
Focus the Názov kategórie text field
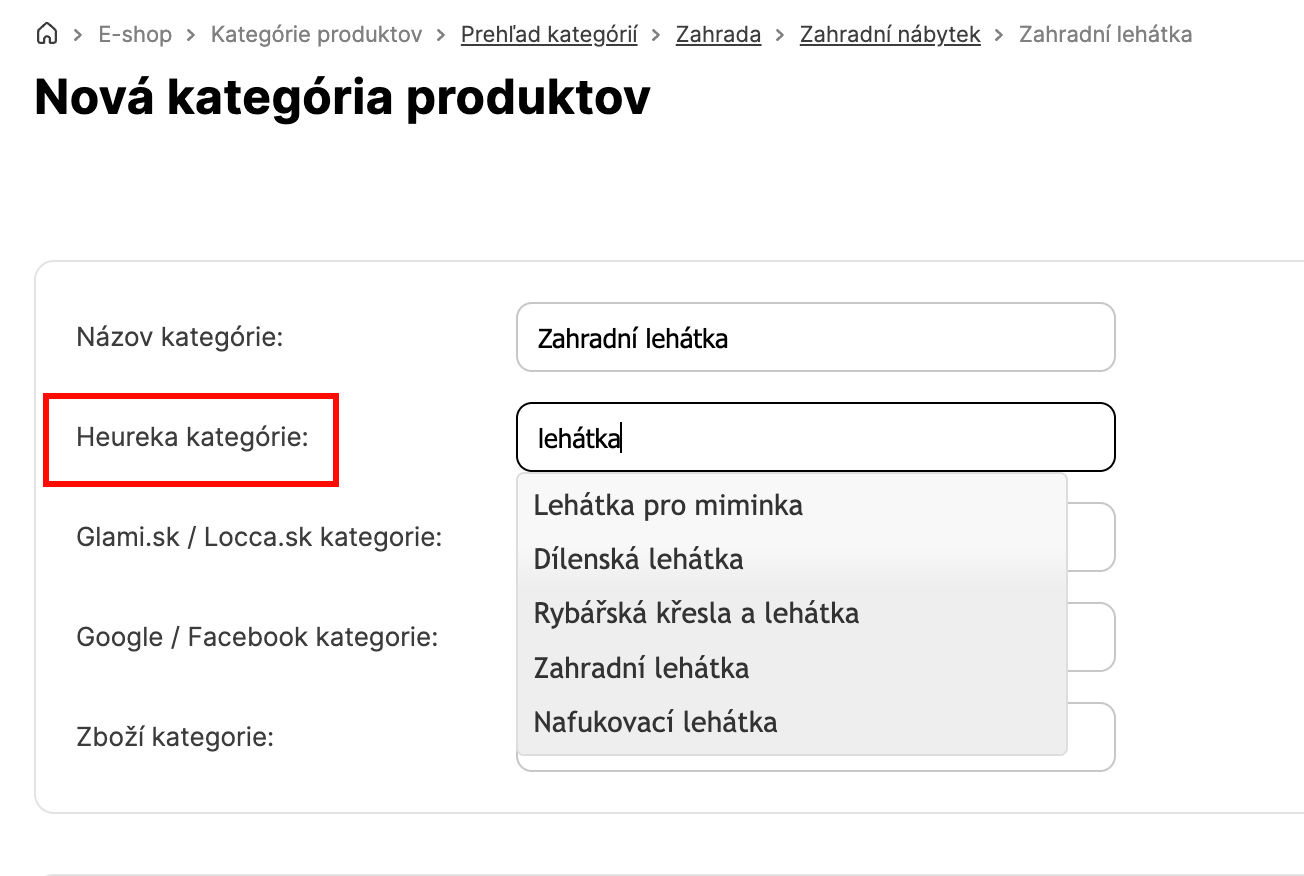[815, 338]
